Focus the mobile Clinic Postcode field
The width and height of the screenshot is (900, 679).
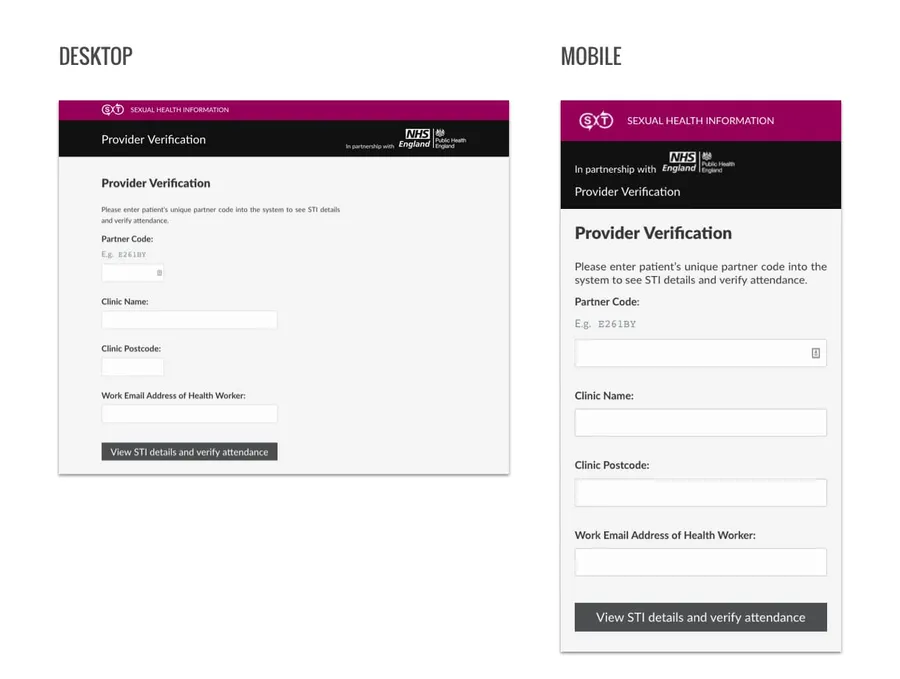point(700,492)
